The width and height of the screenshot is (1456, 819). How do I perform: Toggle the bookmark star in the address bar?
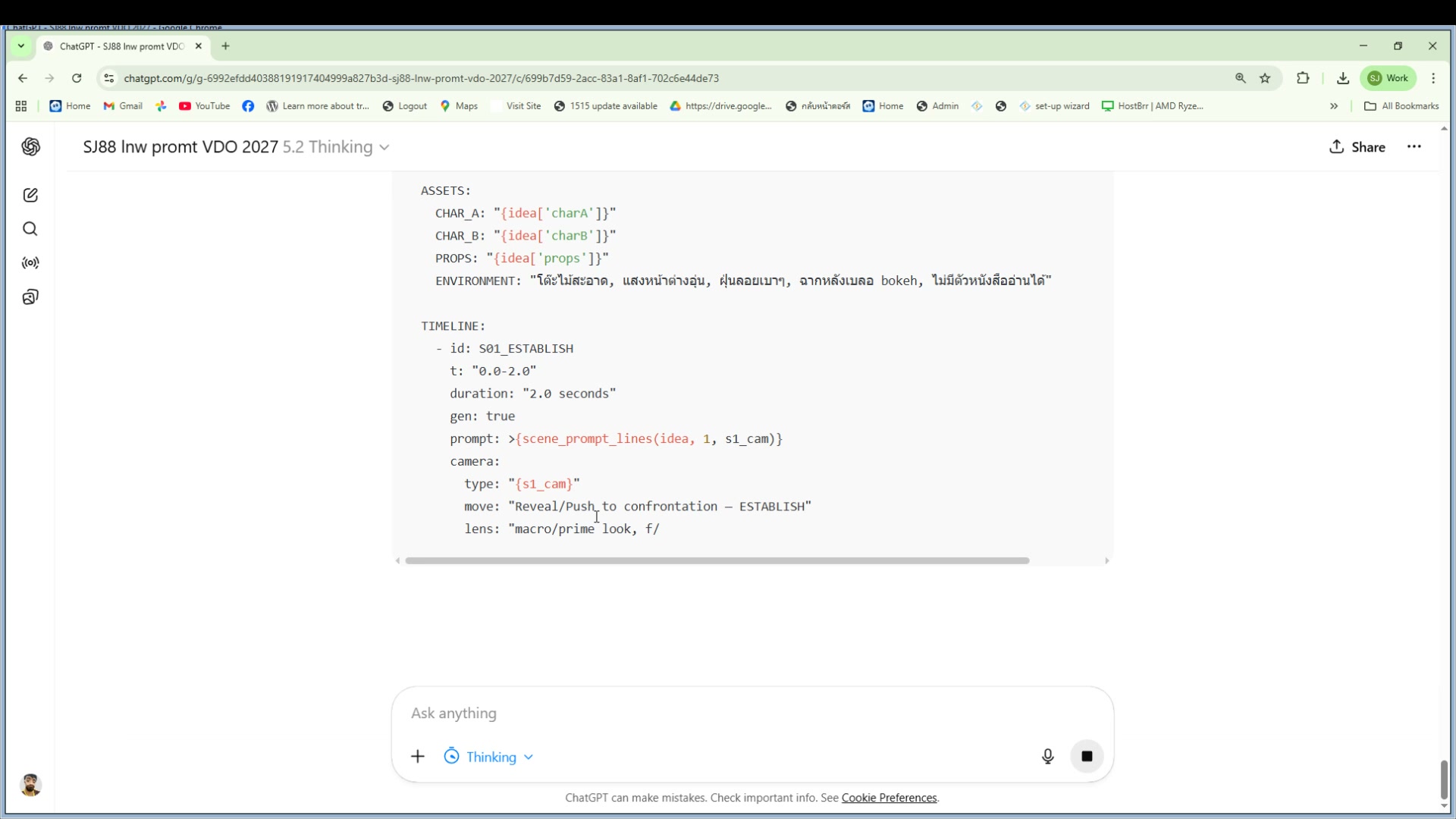(1266, 78)
